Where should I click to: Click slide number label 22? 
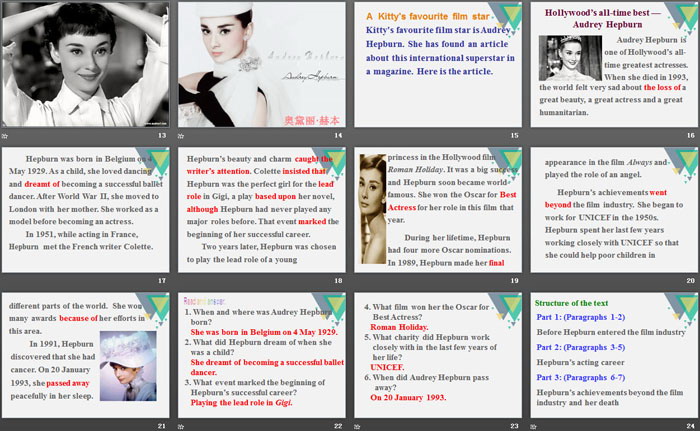338,426
